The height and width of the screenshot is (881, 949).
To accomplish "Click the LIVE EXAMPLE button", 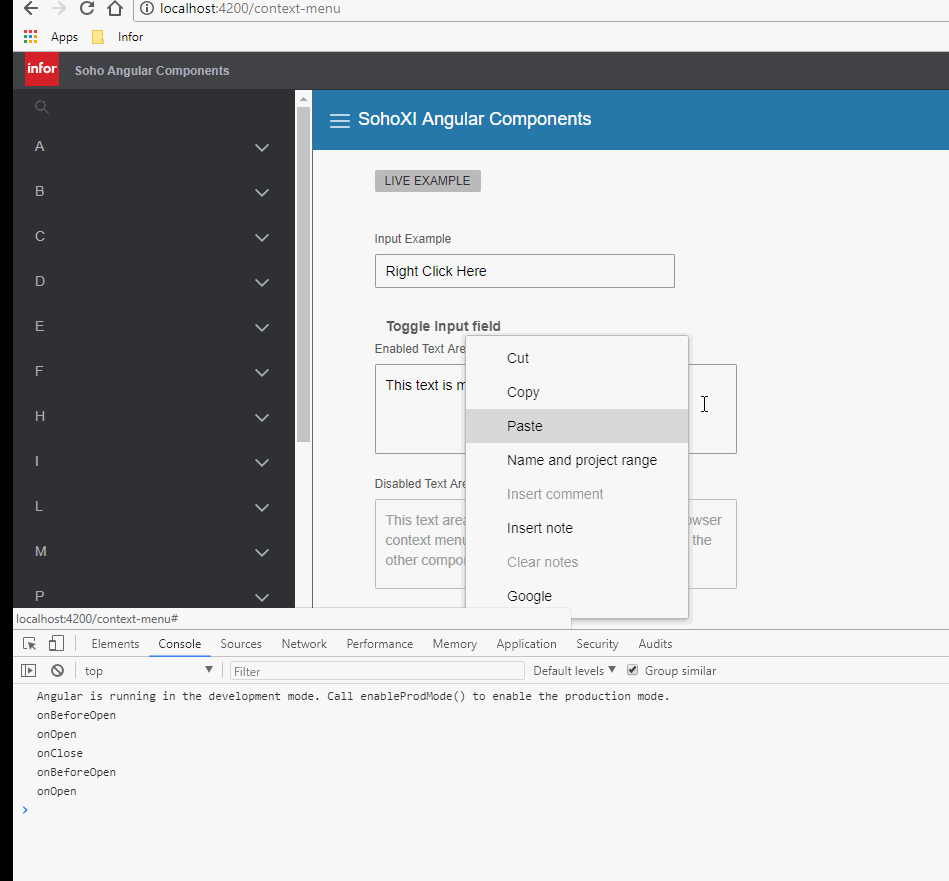I will (427, 181).
